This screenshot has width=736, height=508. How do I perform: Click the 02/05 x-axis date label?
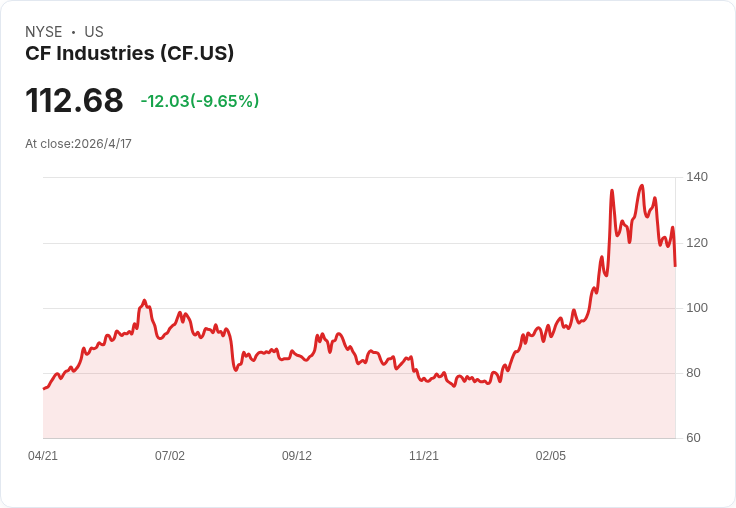click(x=551, y=456)
